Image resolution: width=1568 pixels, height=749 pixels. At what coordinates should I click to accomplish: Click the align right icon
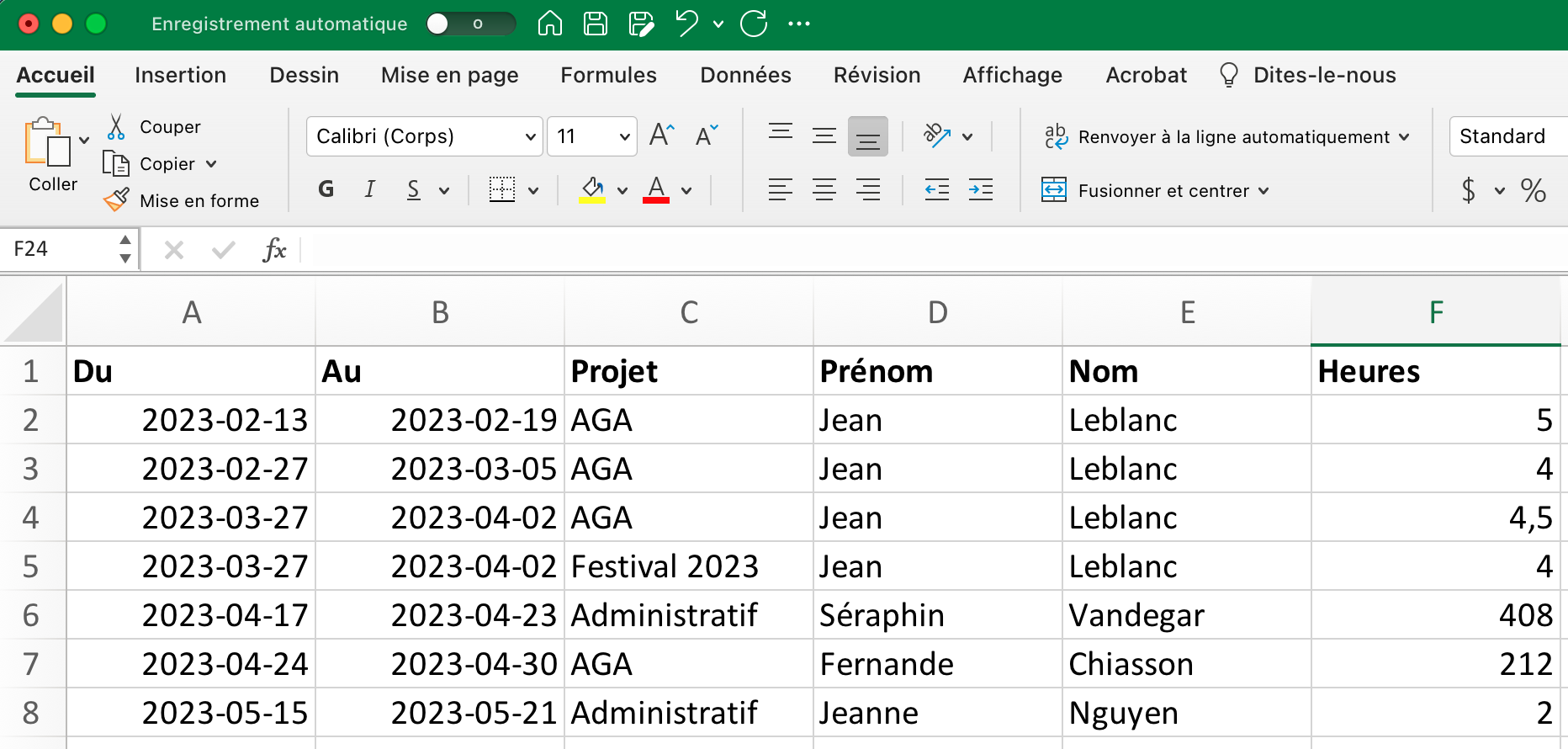(x=868, y=189)
